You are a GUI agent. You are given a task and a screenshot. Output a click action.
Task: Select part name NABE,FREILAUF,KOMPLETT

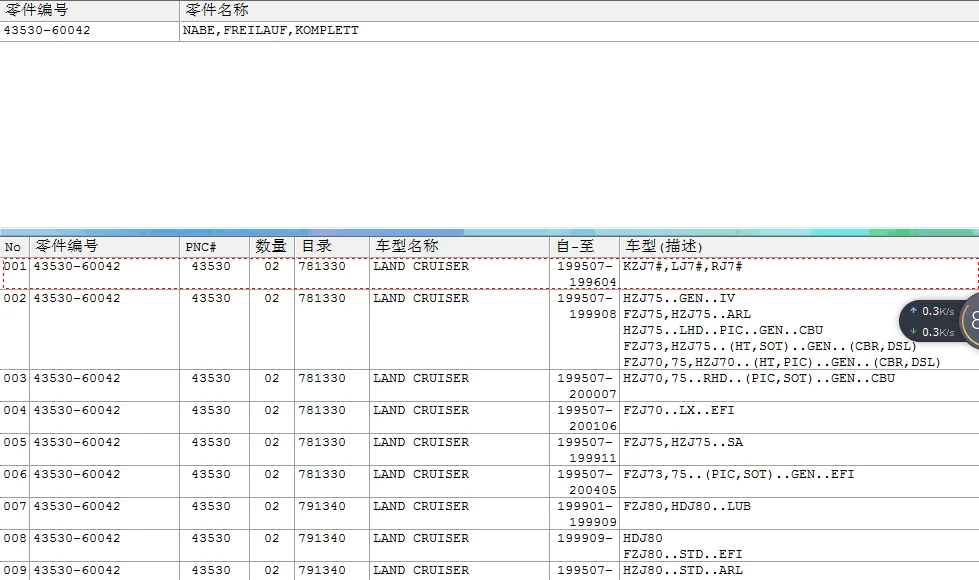[x=271, y=30]
